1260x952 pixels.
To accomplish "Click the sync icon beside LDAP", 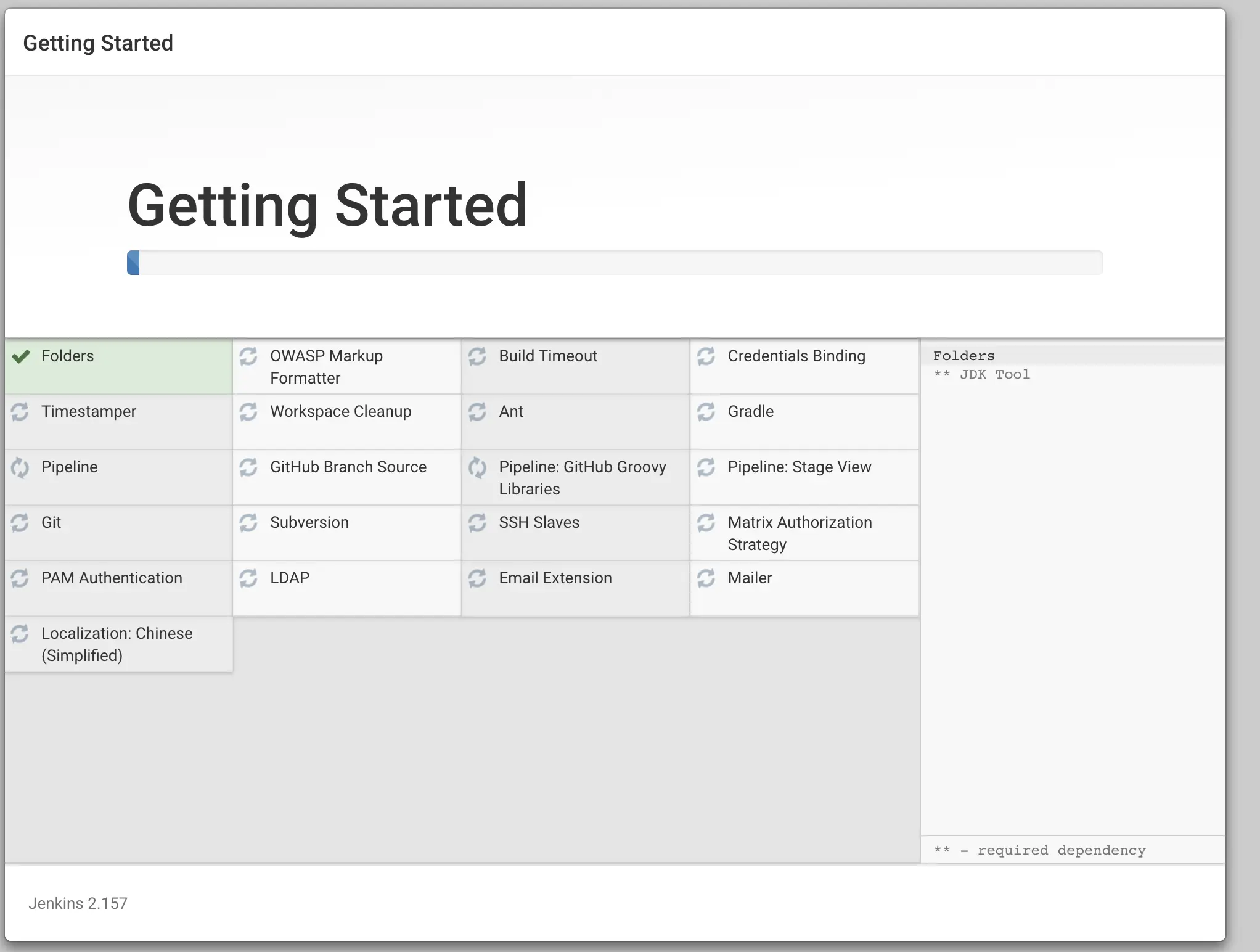I will [x=248, y=578].
